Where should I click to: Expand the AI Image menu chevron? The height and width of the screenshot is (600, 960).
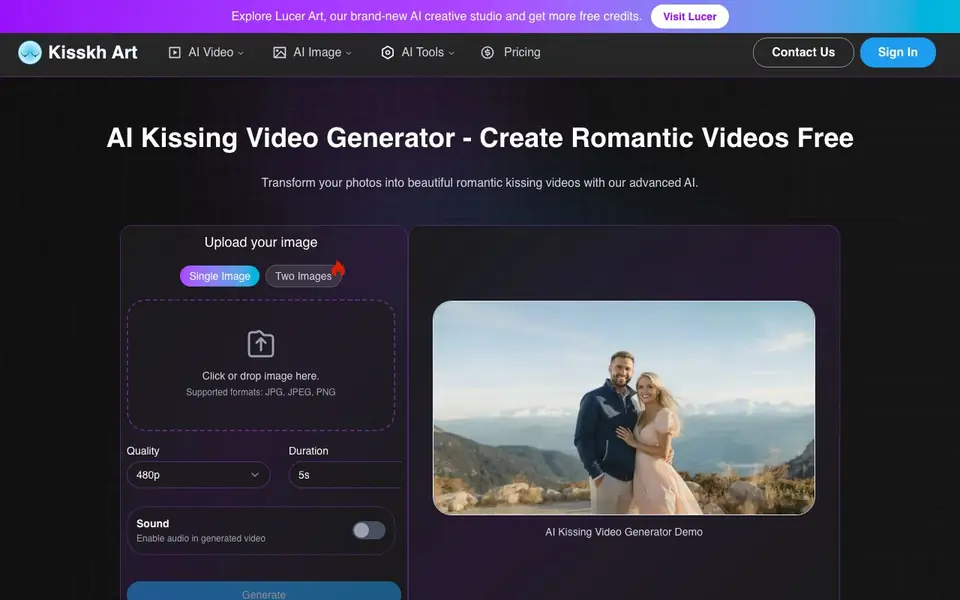349,53
